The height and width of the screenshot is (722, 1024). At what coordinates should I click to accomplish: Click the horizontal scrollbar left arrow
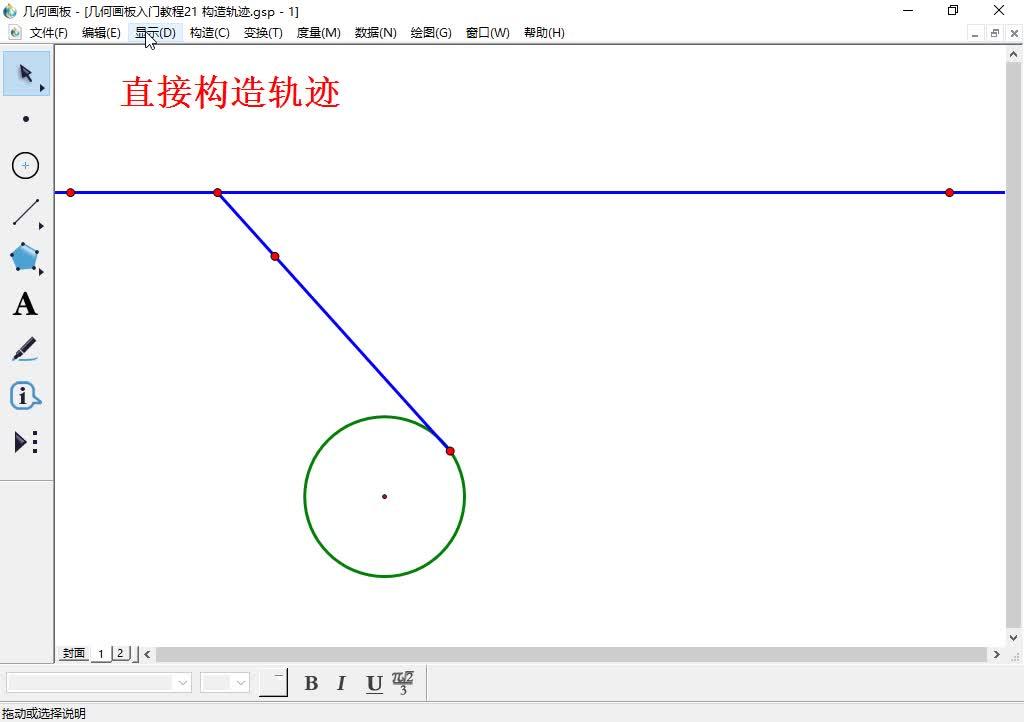click(x=148, y=654)
